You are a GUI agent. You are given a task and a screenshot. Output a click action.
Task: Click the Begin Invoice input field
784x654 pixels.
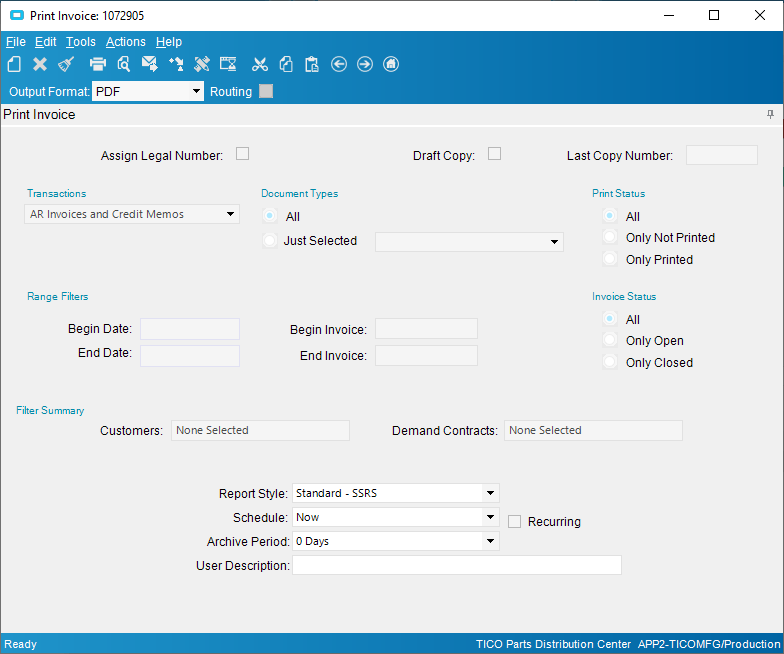(x=426, y=329)
